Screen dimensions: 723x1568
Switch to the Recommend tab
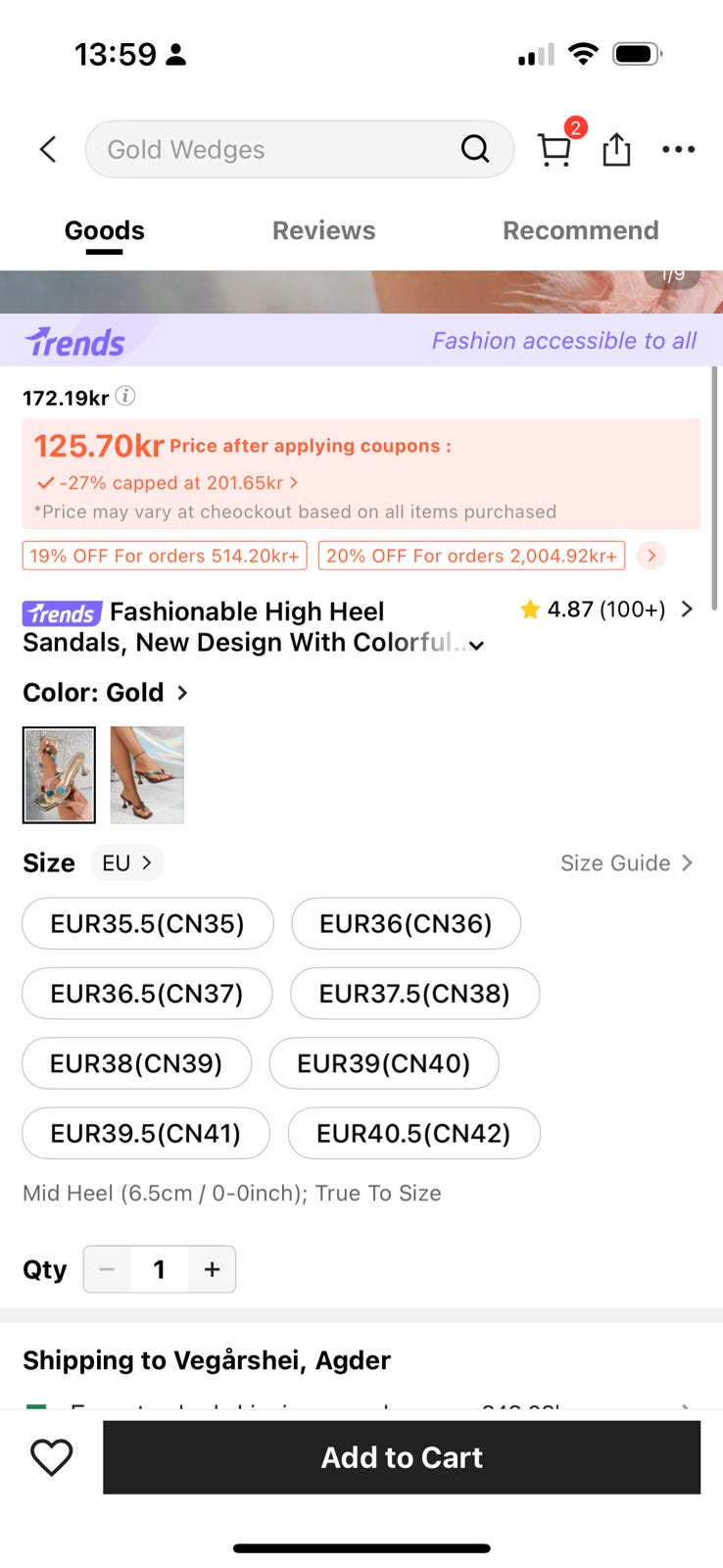click(x=580, y=230)
